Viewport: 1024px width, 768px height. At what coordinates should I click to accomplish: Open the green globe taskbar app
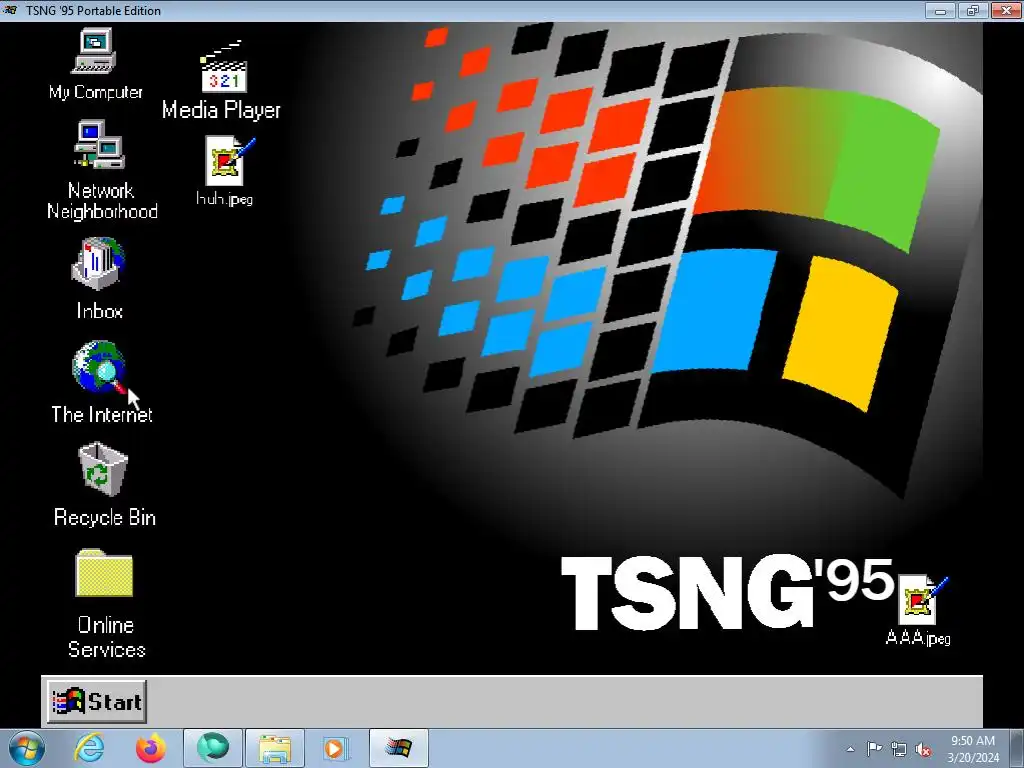213,748
